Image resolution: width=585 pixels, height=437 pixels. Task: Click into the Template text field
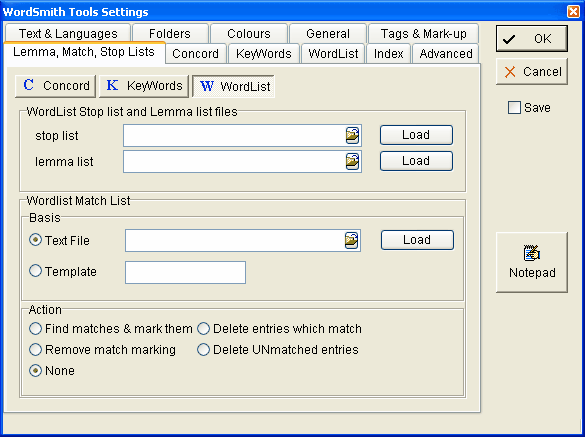pyautogui.click(x=185, y=272)
